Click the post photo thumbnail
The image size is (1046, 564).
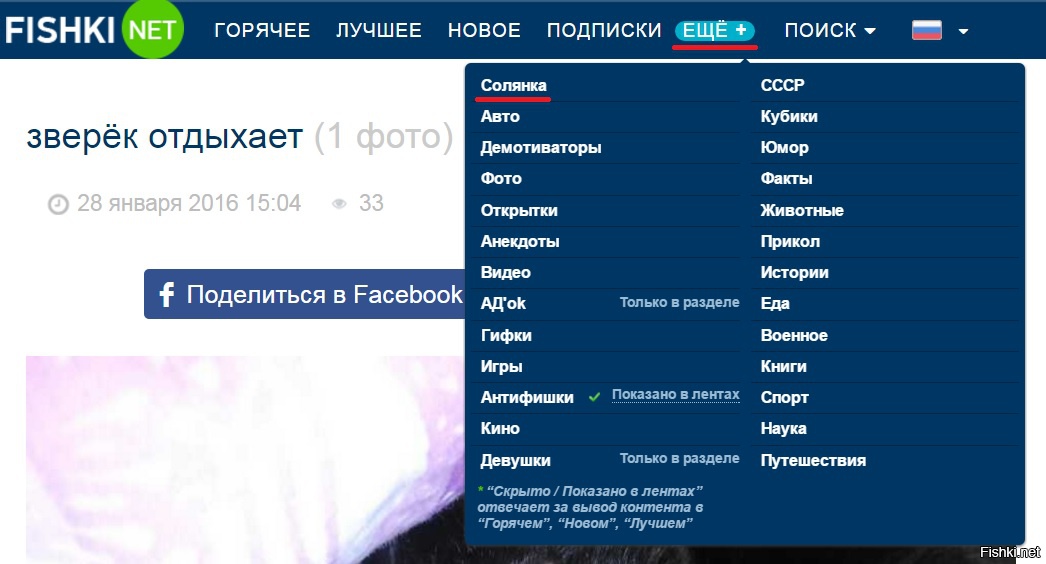pos(240,458)
